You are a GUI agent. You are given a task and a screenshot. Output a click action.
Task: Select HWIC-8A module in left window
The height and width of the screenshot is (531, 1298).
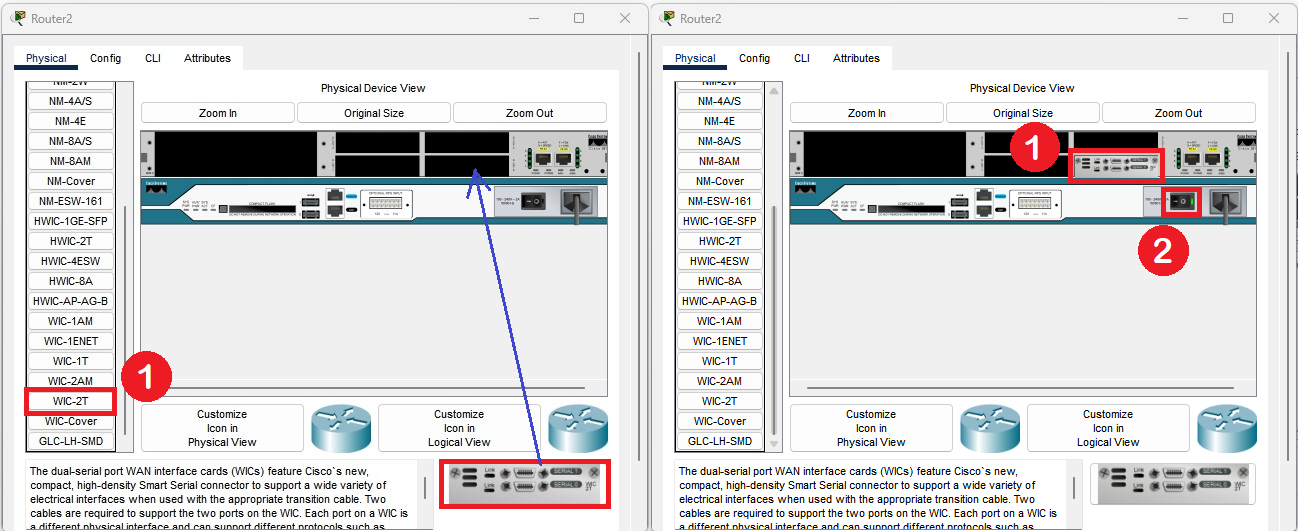[x=71, y=281]
